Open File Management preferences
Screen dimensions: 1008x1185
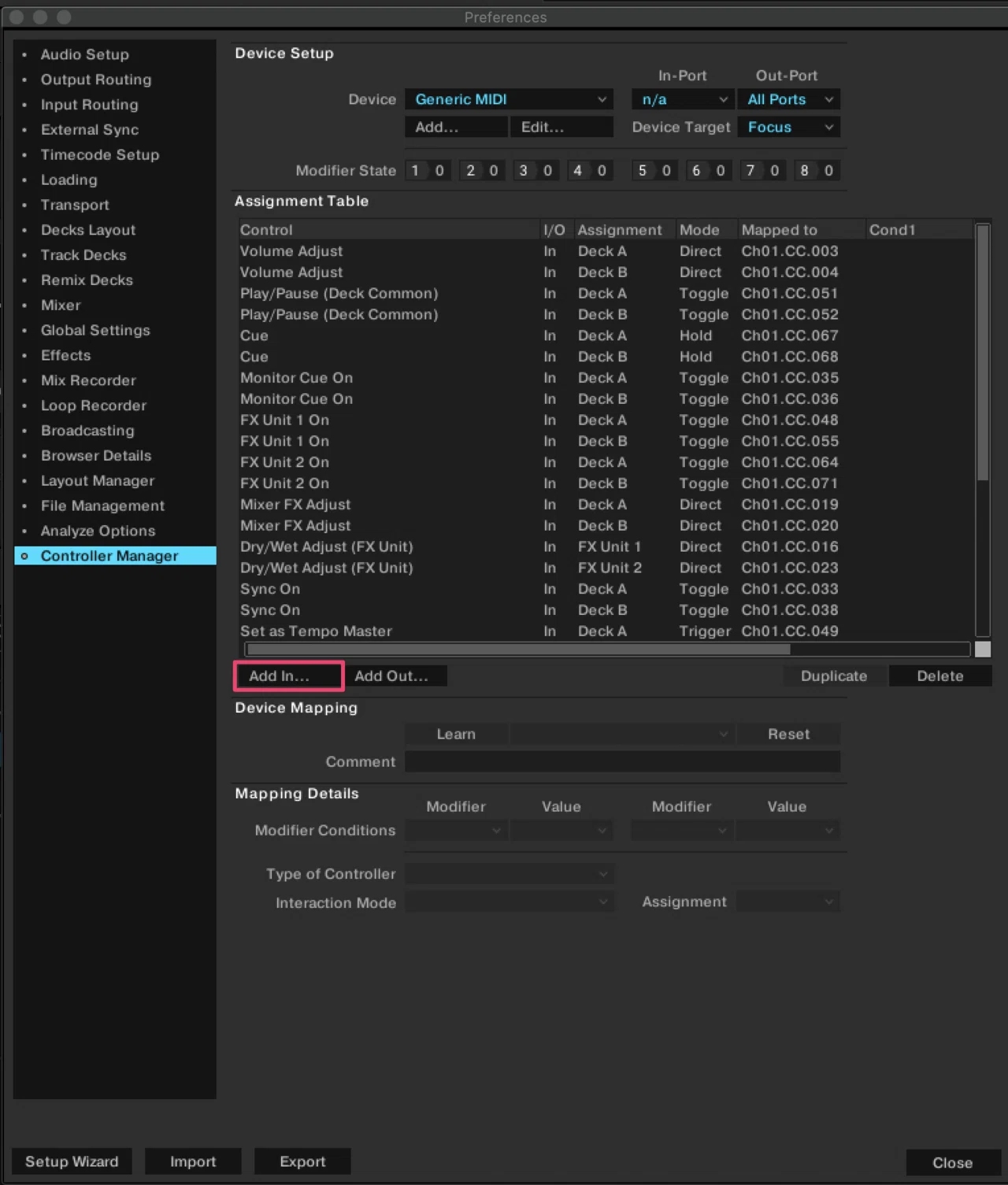(102, 506)
